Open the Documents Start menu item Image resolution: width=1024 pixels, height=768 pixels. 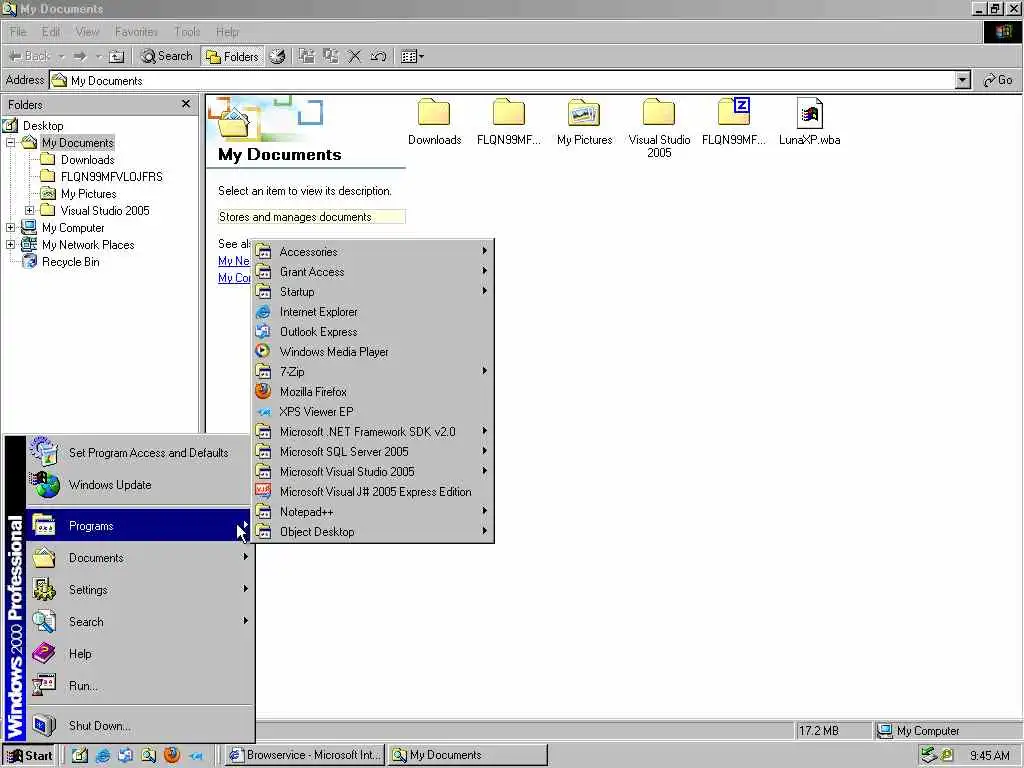pos(138,558)
